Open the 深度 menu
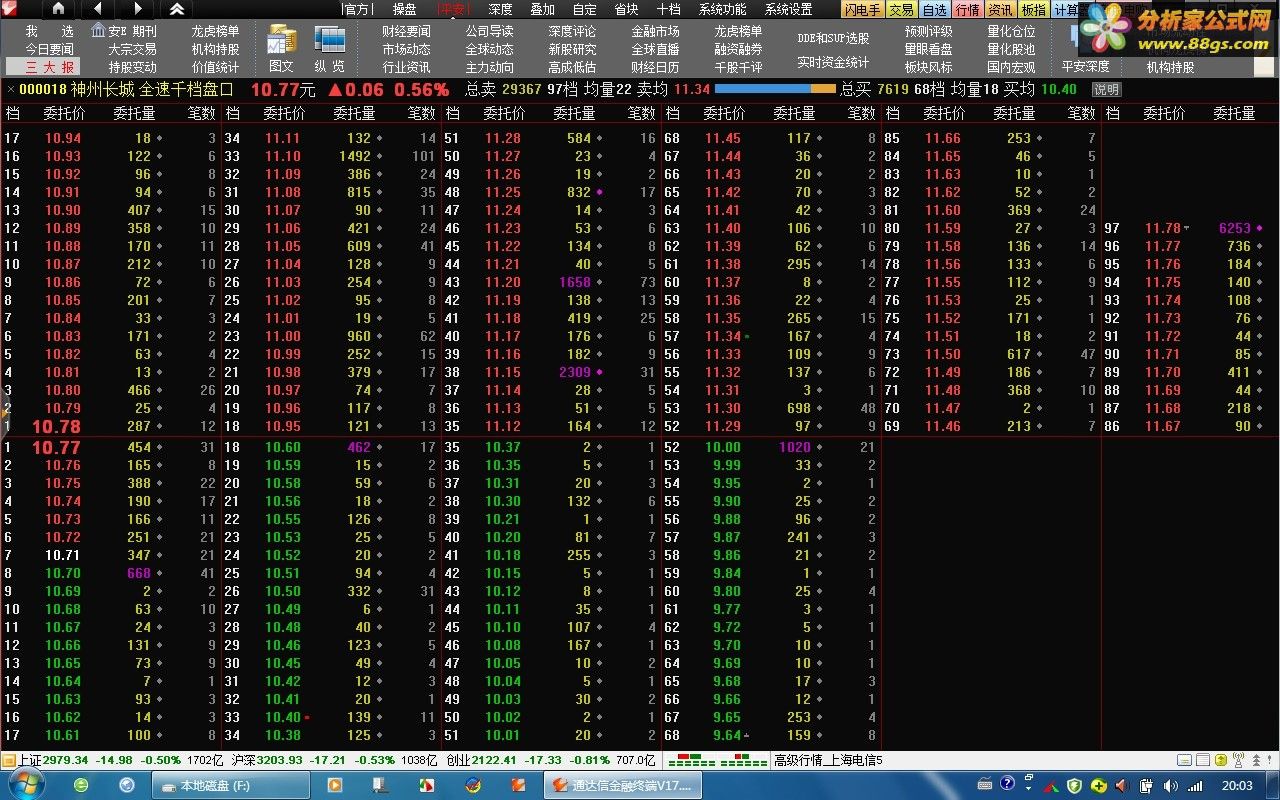The image size is (1280, 800). (x=500, y=9)
